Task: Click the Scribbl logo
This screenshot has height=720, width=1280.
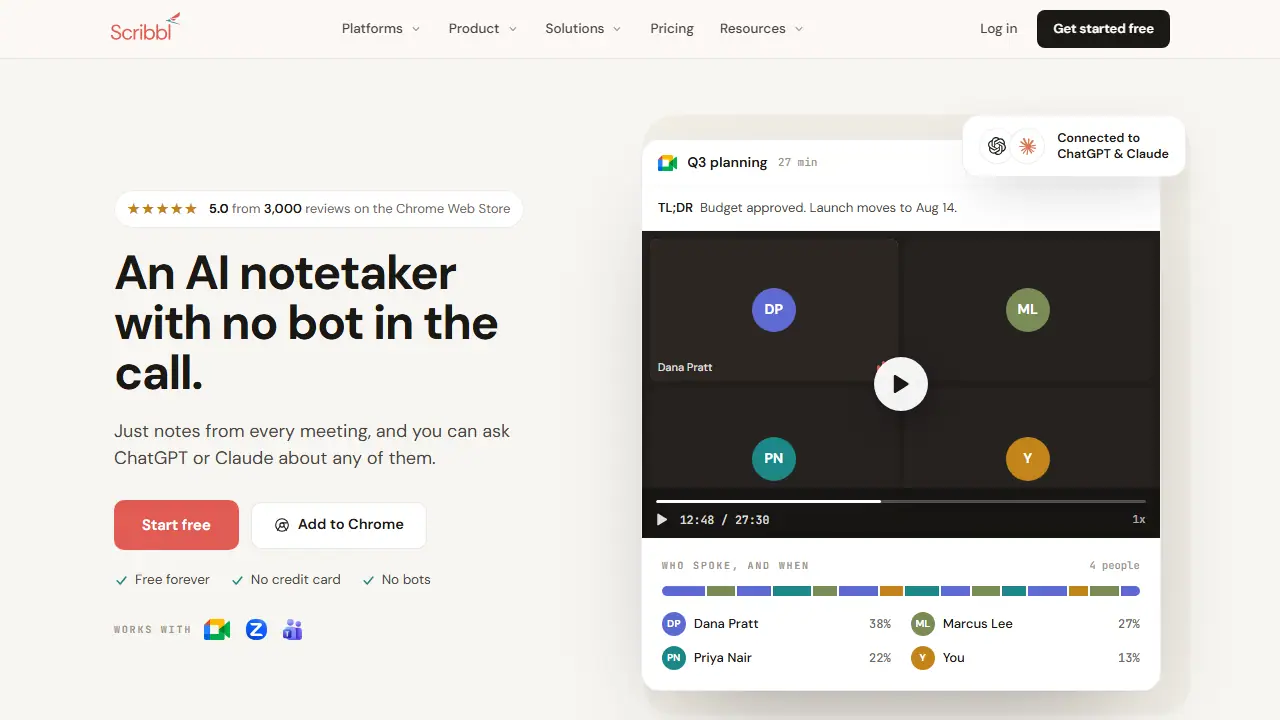Action: 146,27
